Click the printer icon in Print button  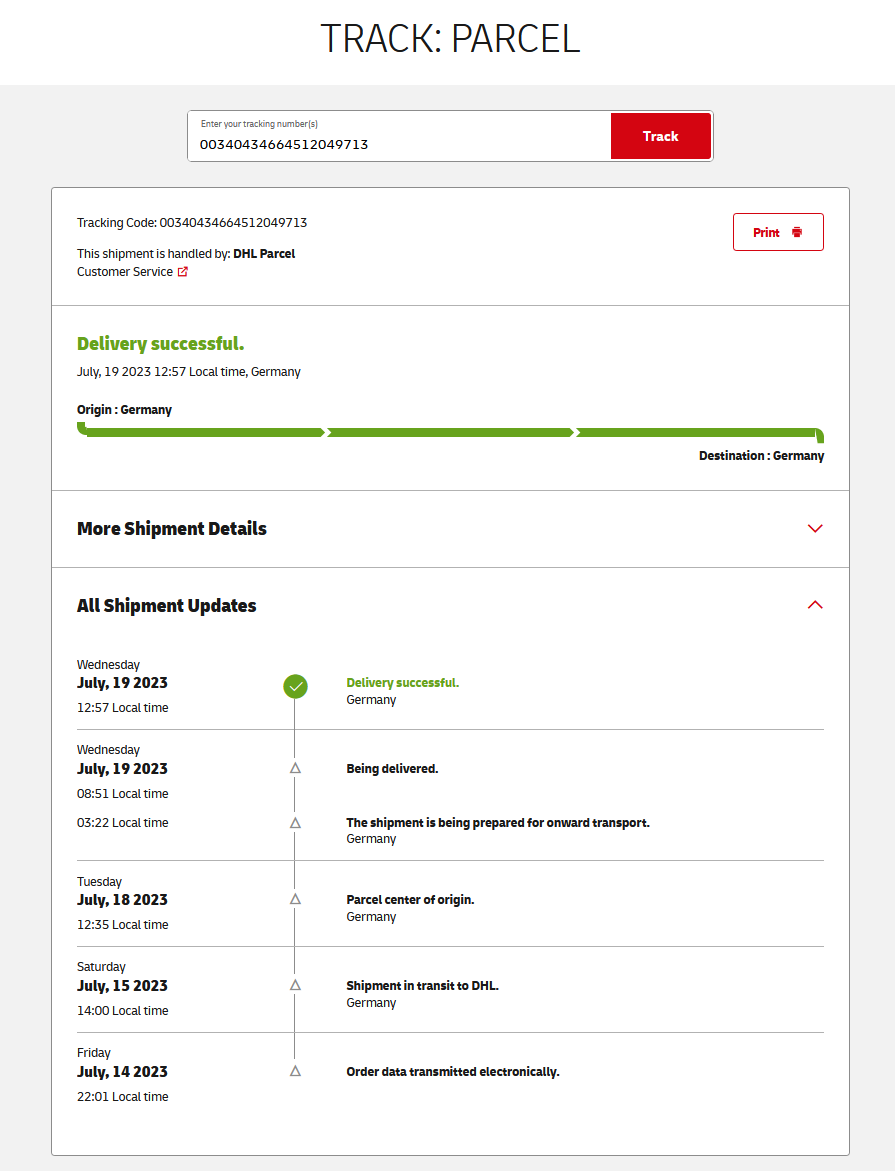tap(797, 232)
